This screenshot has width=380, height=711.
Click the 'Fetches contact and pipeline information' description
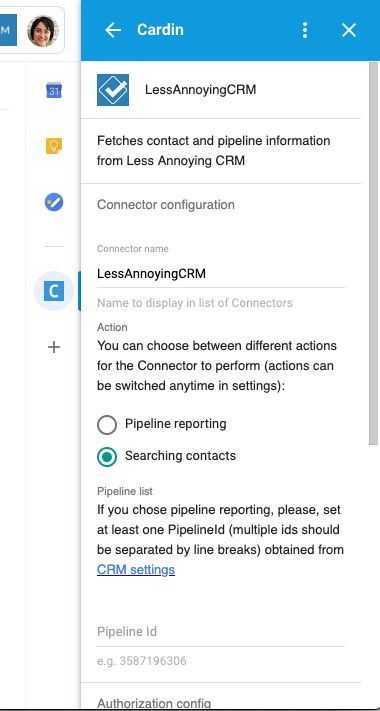(214, 151)
